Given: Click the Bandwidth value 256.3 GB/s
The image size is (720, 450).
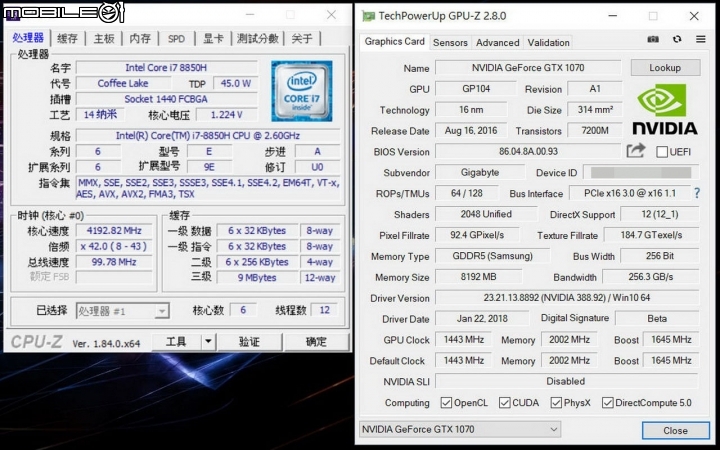Looking at the screenshot, I should [651, 277].
